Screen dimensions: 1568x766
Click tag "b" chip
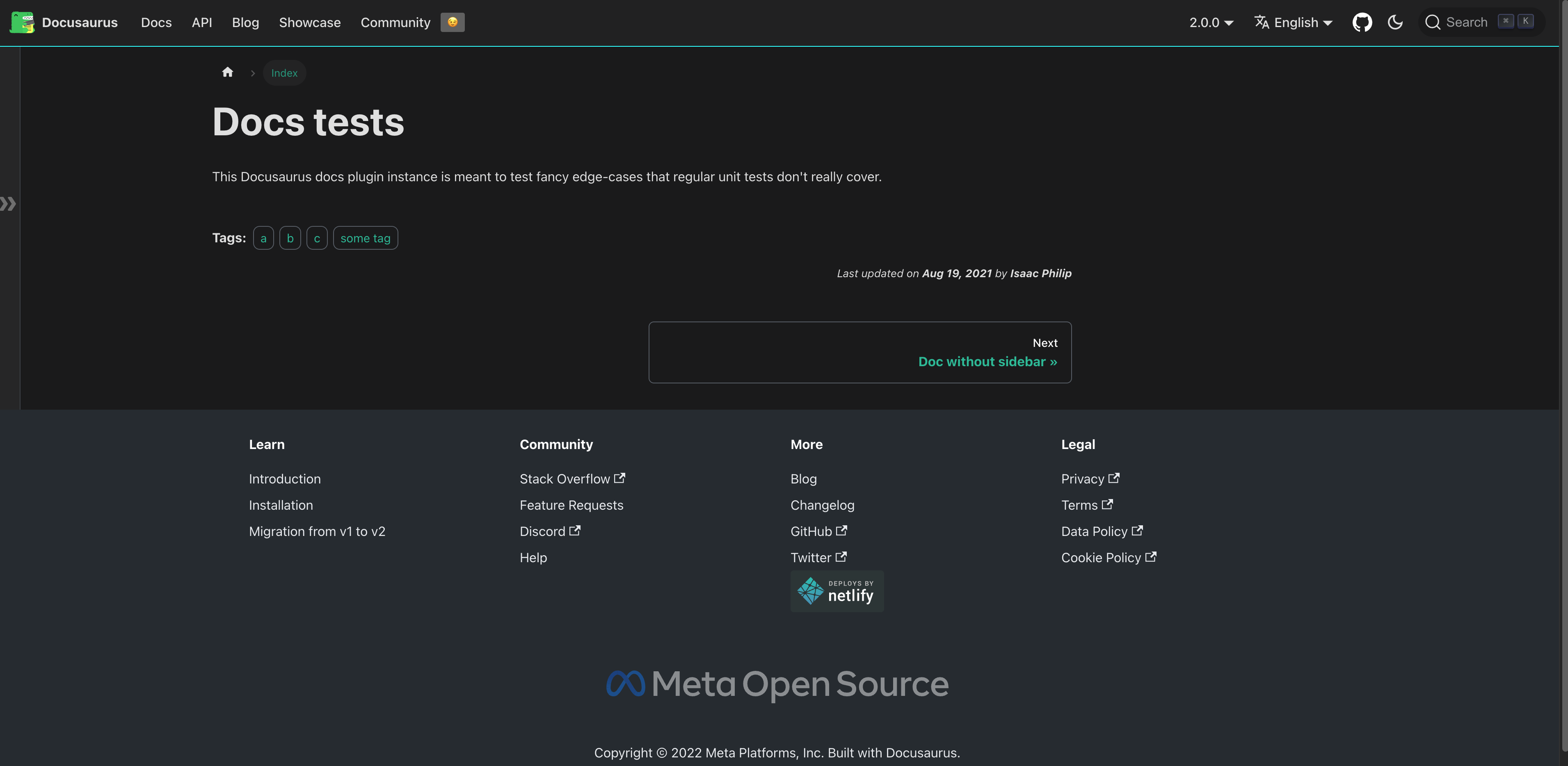(290, 238)
